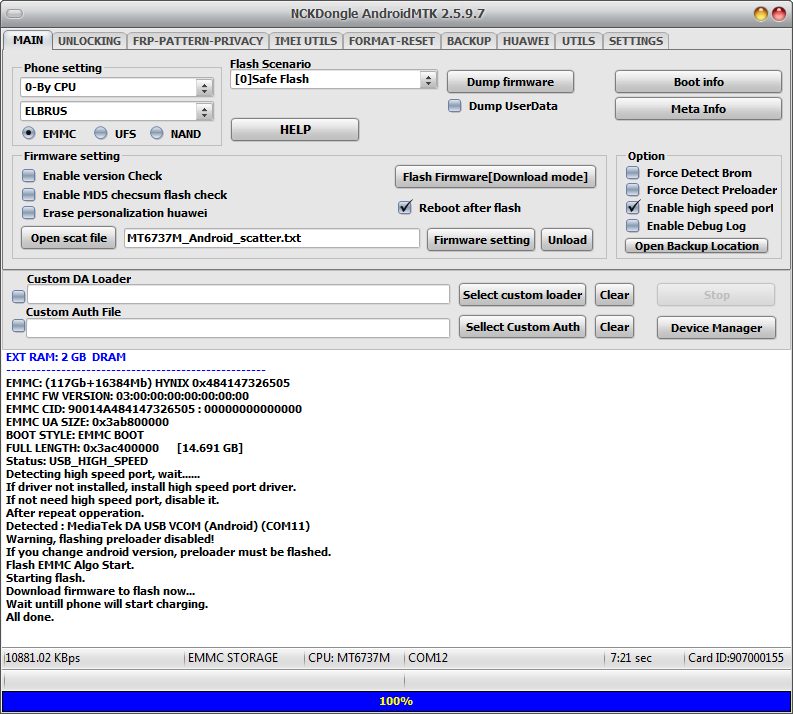Click the Unload button

click(x=567, y=240)
